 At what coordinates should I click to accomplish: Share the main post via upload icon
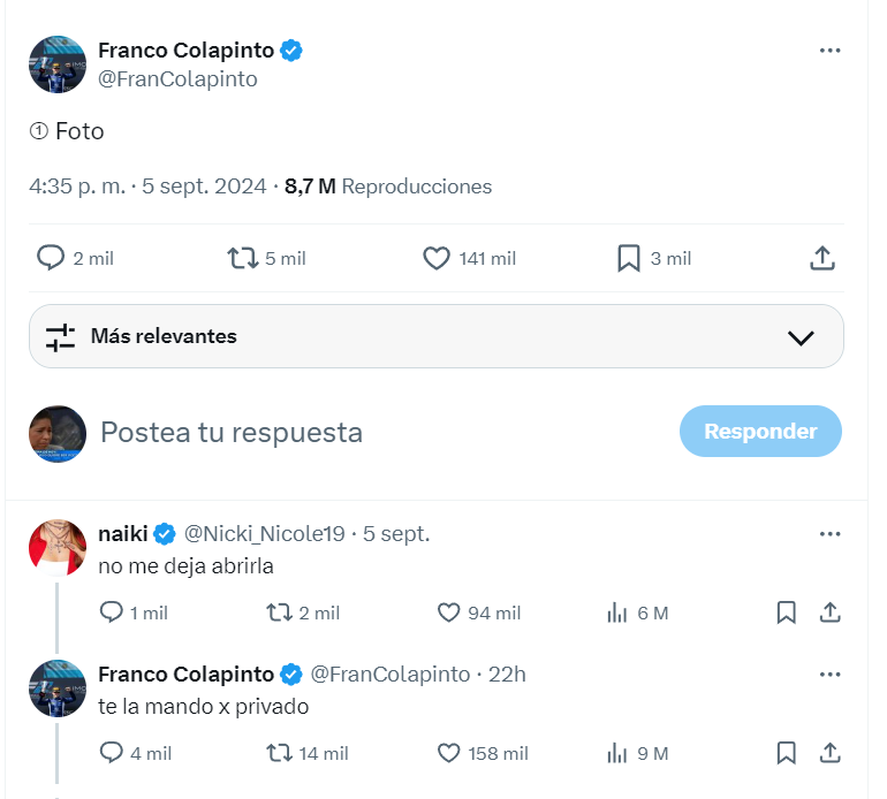pyautogui.click(x=821, y=259)
